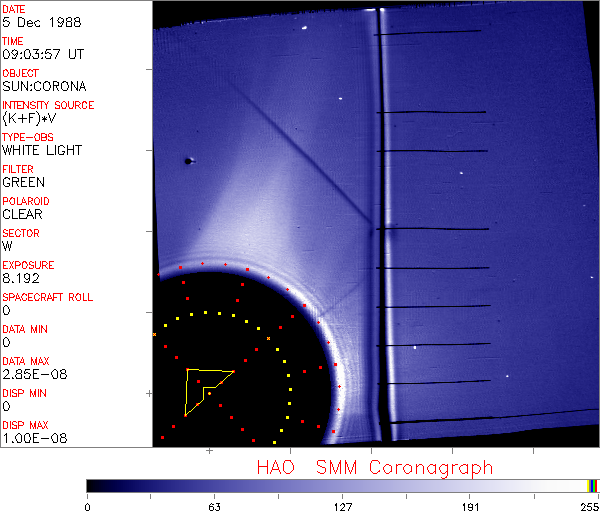Click the 191 tick label on color bar
The width and height of the screenshot is (600, 512).
(x=470, y=507)
